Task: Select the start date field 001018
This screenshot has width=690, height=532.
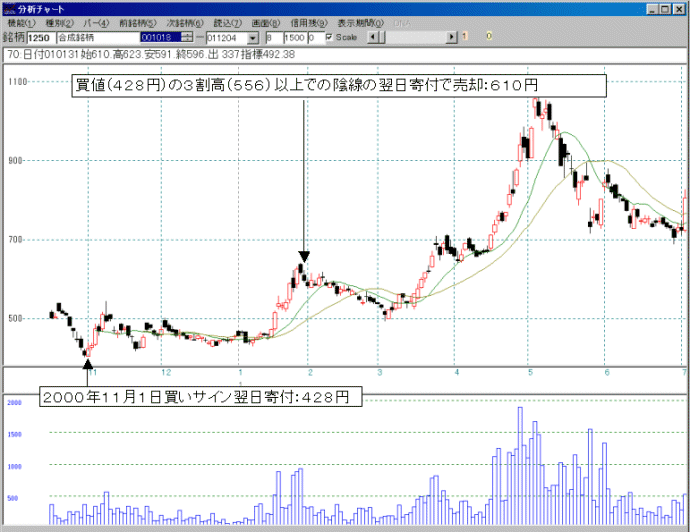Action: (x=158, y=37)
